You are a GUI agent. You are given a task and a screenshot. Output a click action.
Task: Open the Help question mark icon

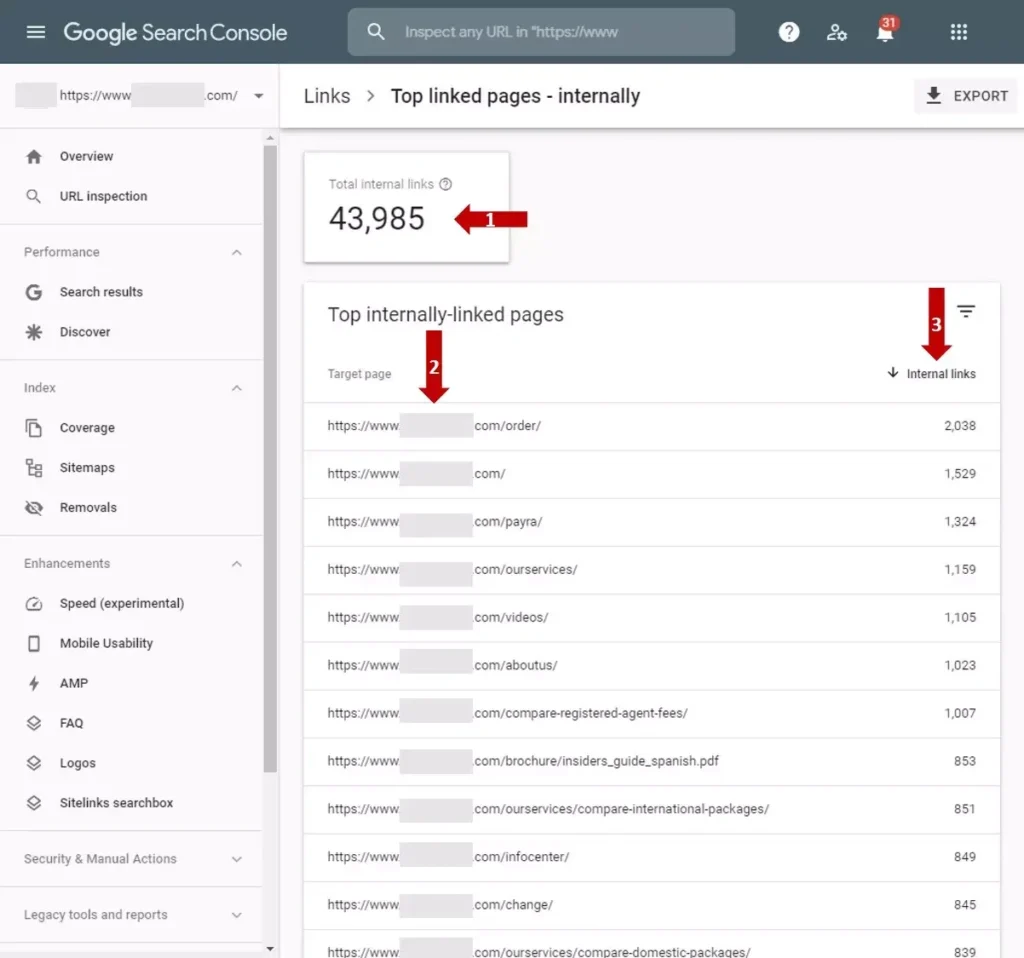[x=789, y=32]
